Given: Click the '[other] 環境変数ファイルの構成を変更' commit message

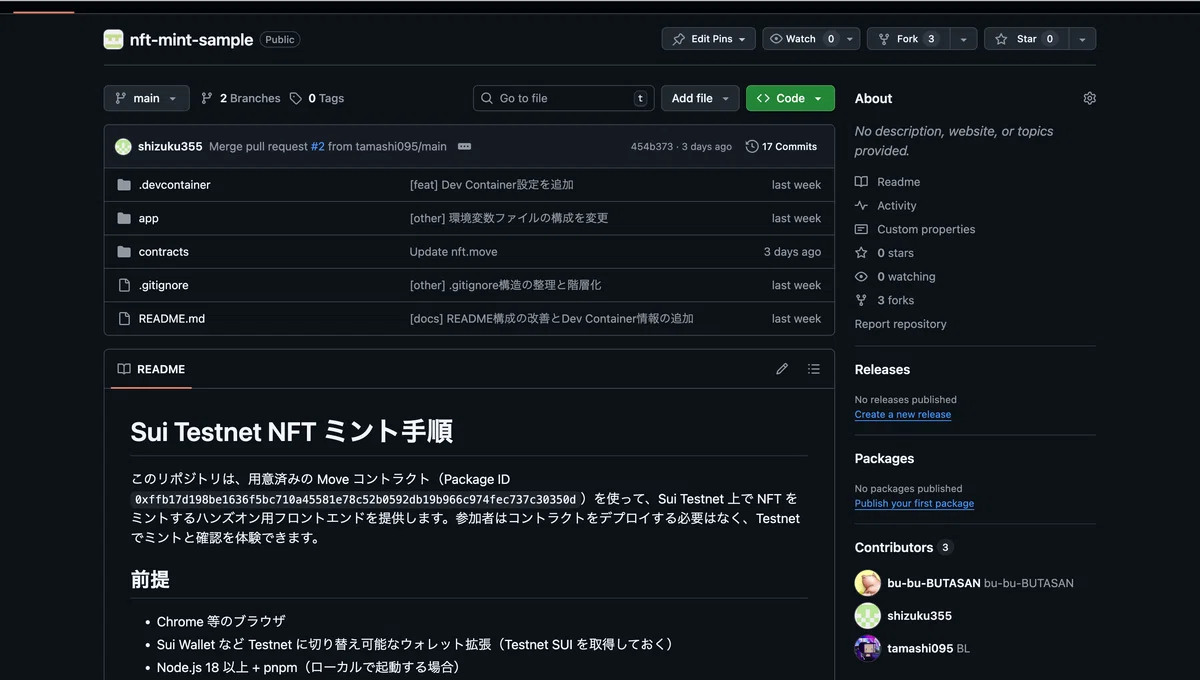Looking at the screenshot, I should [509, 218].
